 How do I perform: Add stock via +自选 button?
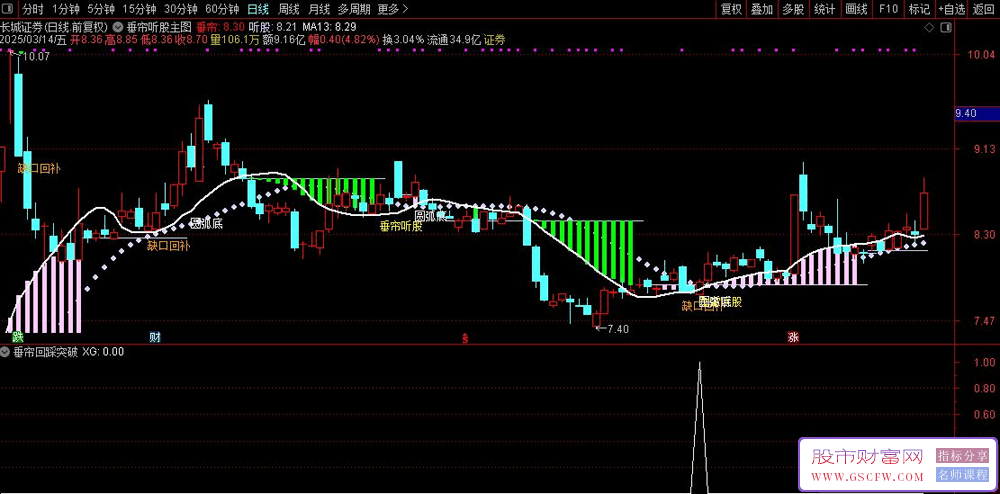tap(952, 9)
